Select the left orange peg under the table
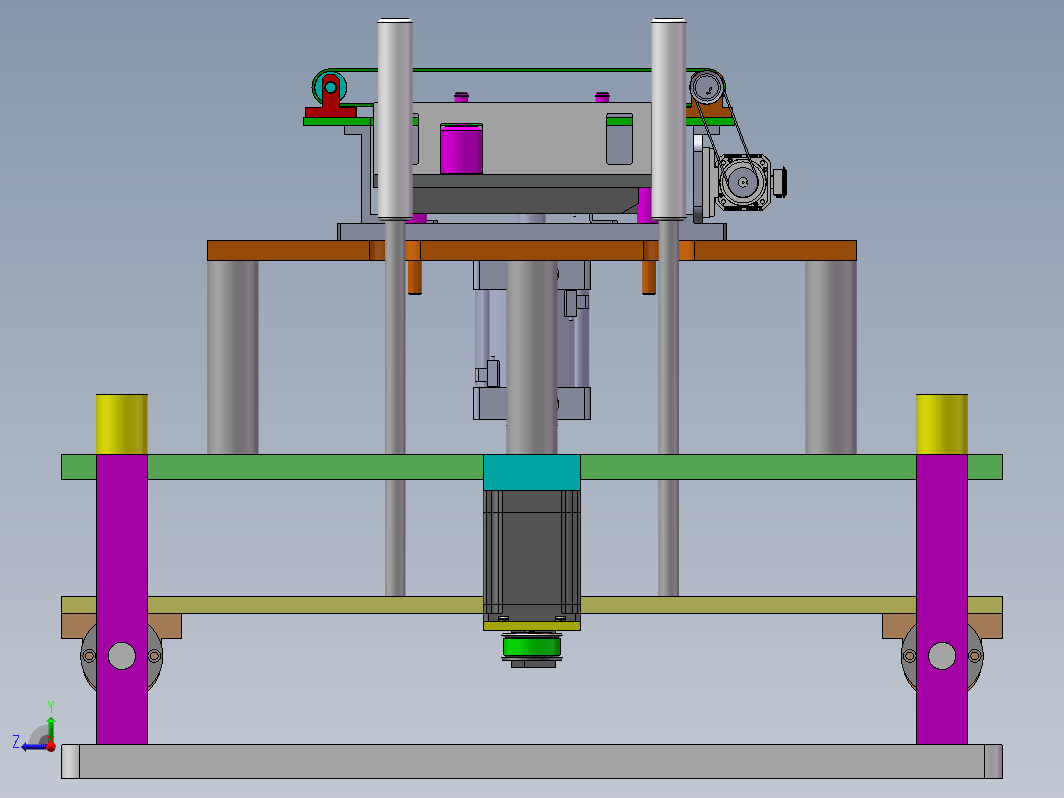Image resolution: width=1064 pixels, height=798 pixels. (x=415, y=277)
